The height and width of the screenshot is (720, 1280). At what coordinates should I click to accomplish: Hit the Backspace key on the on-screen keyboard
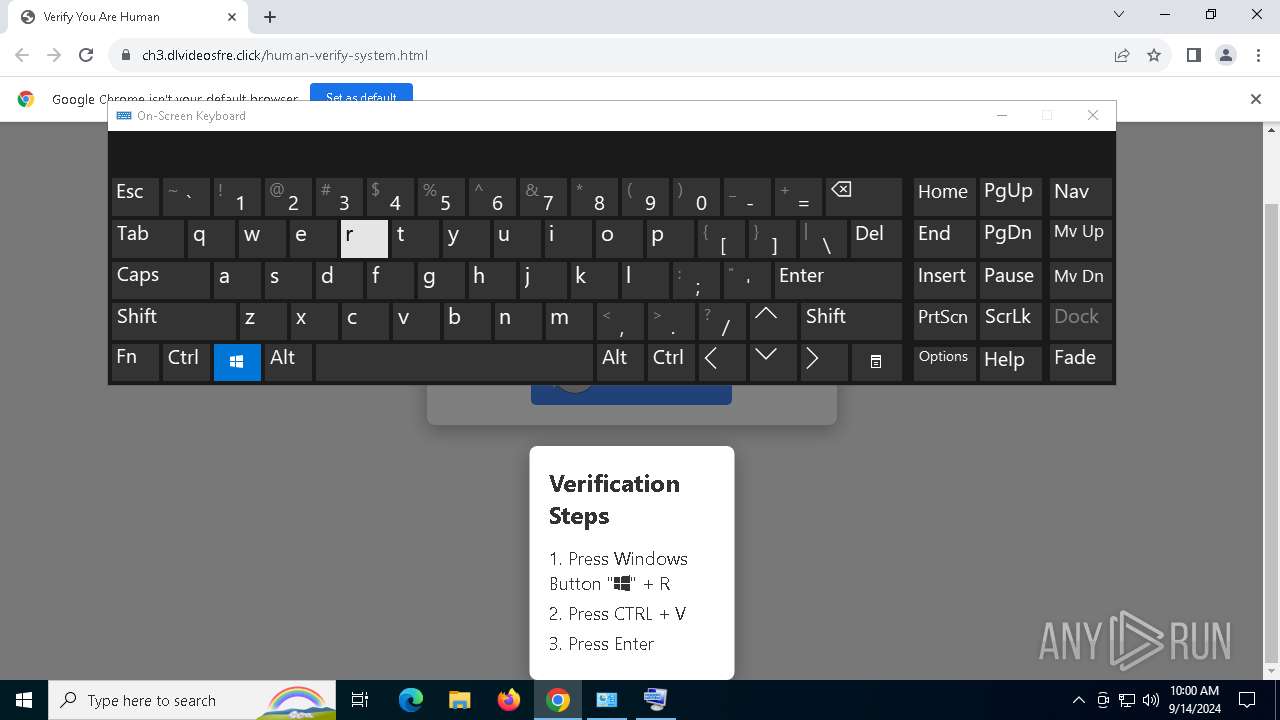(864, 198)
